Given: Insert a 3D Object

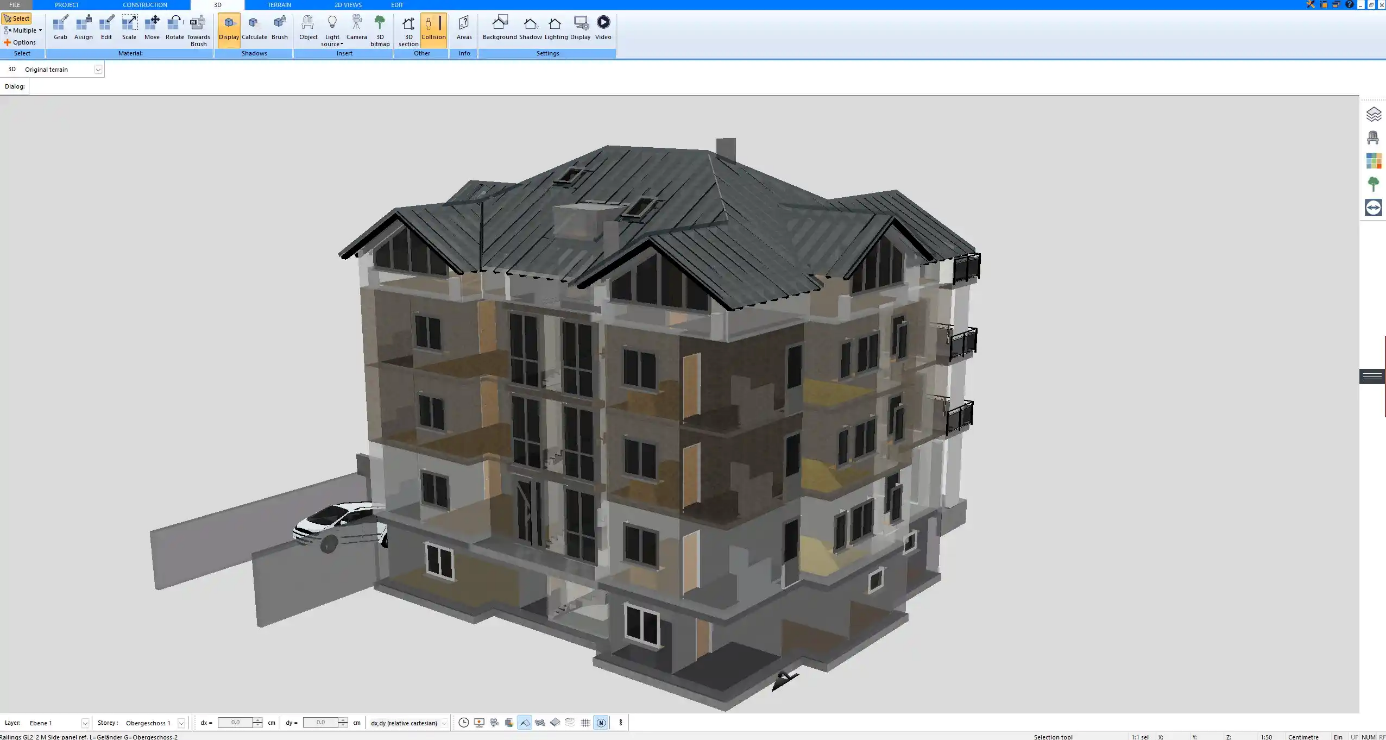Looking at the screenshot, I should coord(308,28).
